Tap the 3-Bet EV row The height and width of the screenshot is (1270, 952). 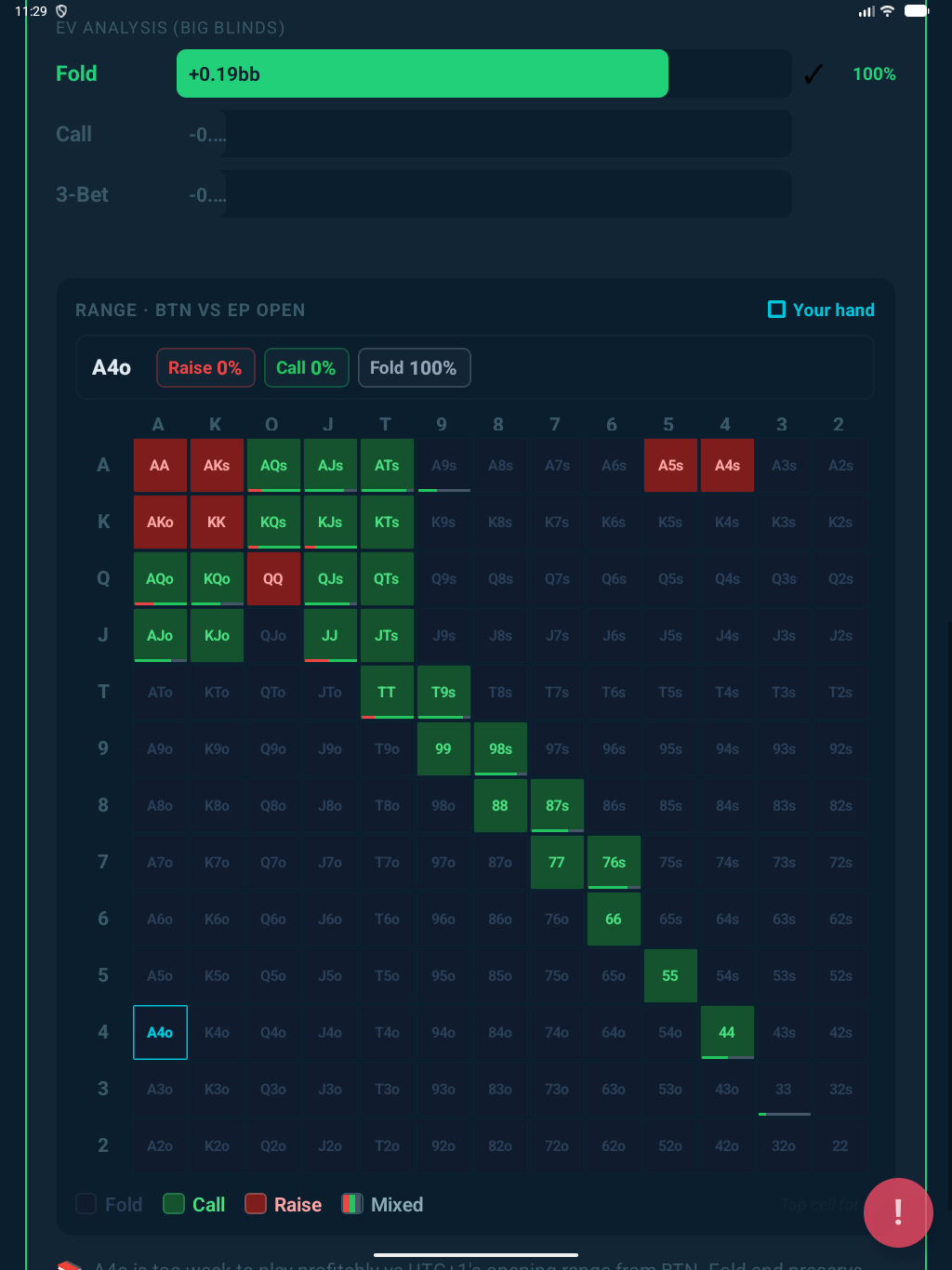422,194
